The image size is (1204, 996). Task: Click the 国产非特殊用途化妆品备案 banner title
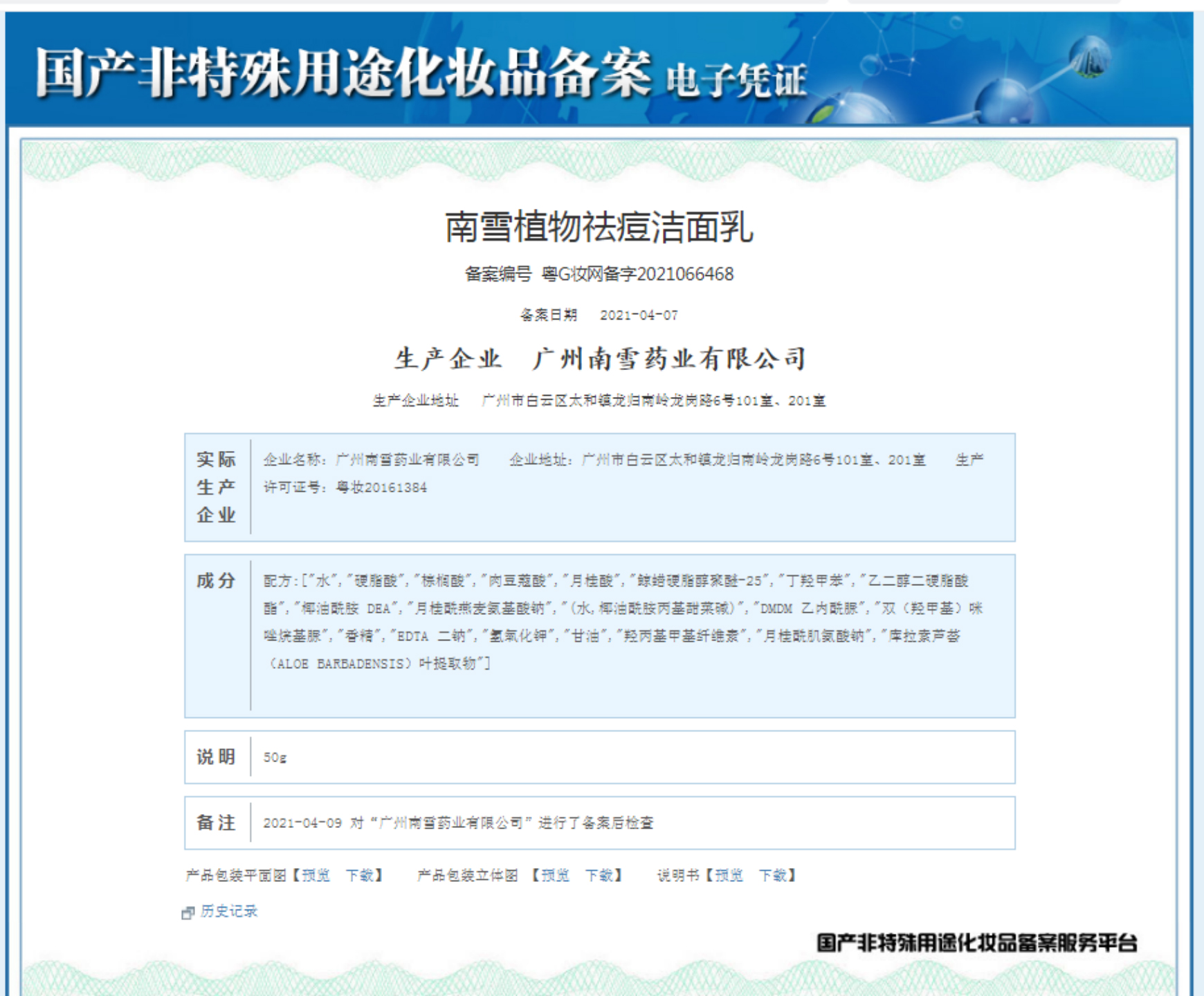tap(343, 73)
